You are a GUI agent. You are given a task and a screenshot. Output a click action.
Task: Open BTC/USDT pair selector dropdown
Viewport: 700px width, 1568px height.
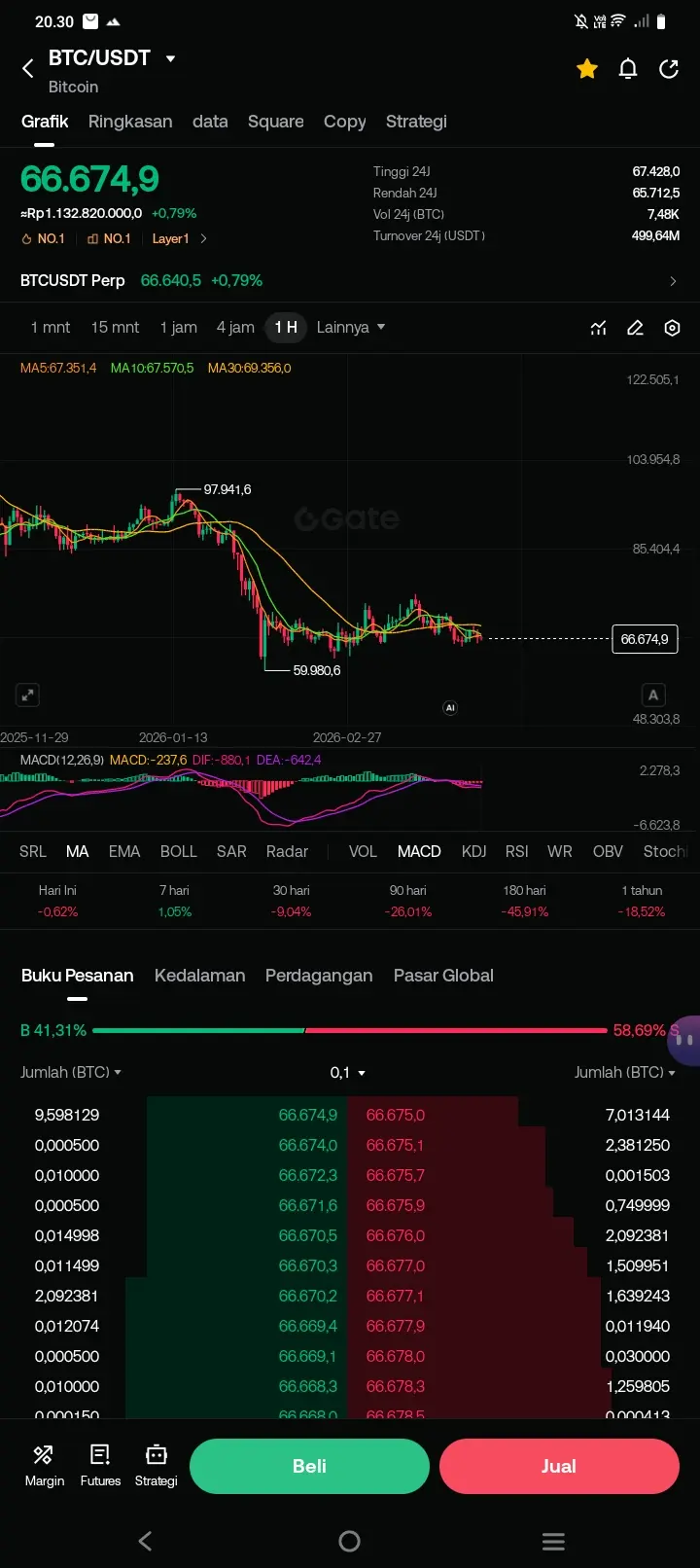pyautogui.click(x=112, y=58)
